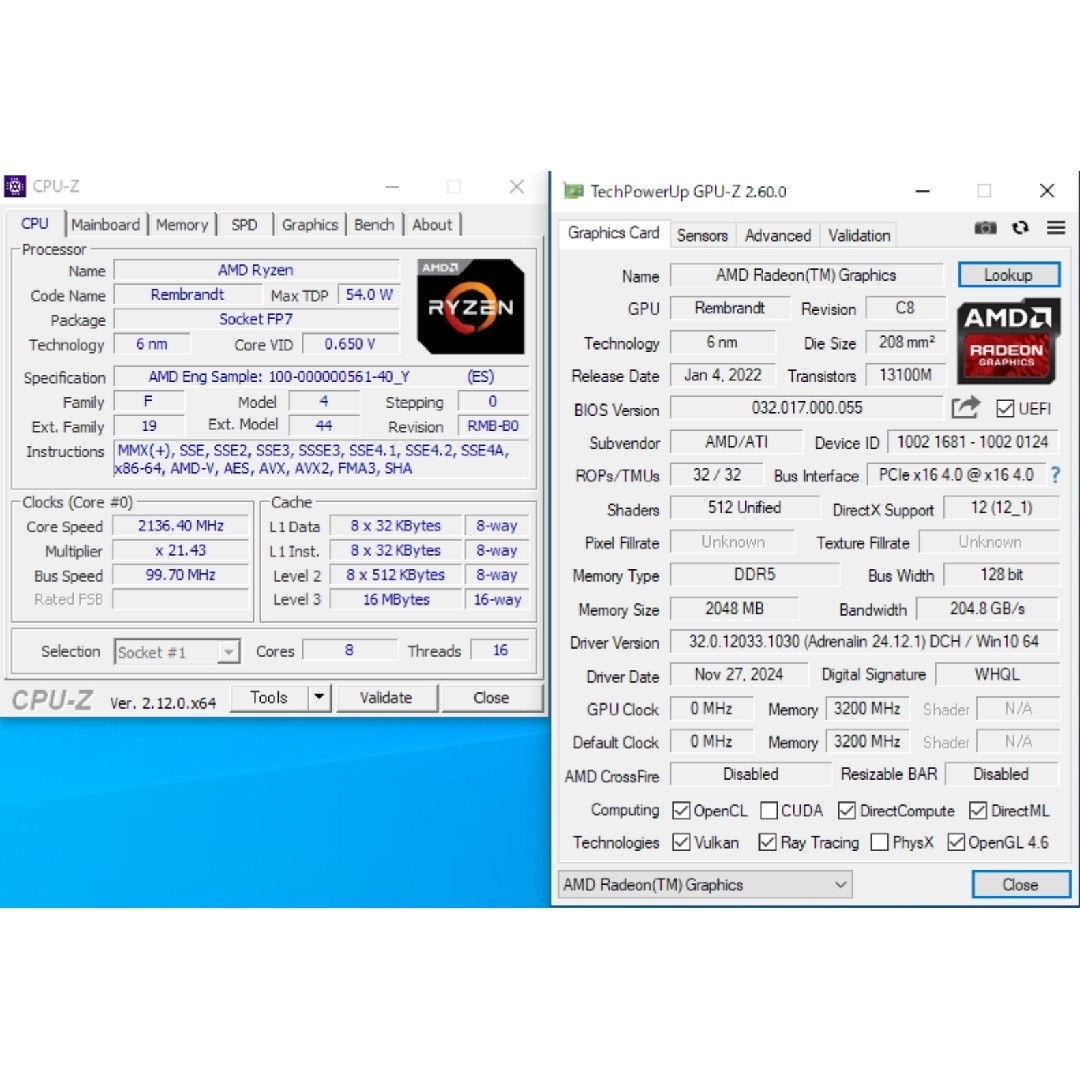This screenshot has height=1080, width=1080.
Task: Click the GPU-Z refresh icon
Action: point(1020,228)
